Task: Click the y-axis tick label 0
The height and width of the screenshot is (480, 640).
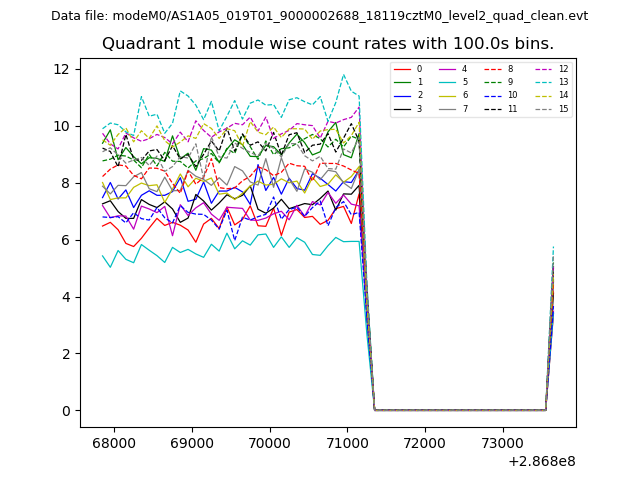Action: tap(65, 411)
